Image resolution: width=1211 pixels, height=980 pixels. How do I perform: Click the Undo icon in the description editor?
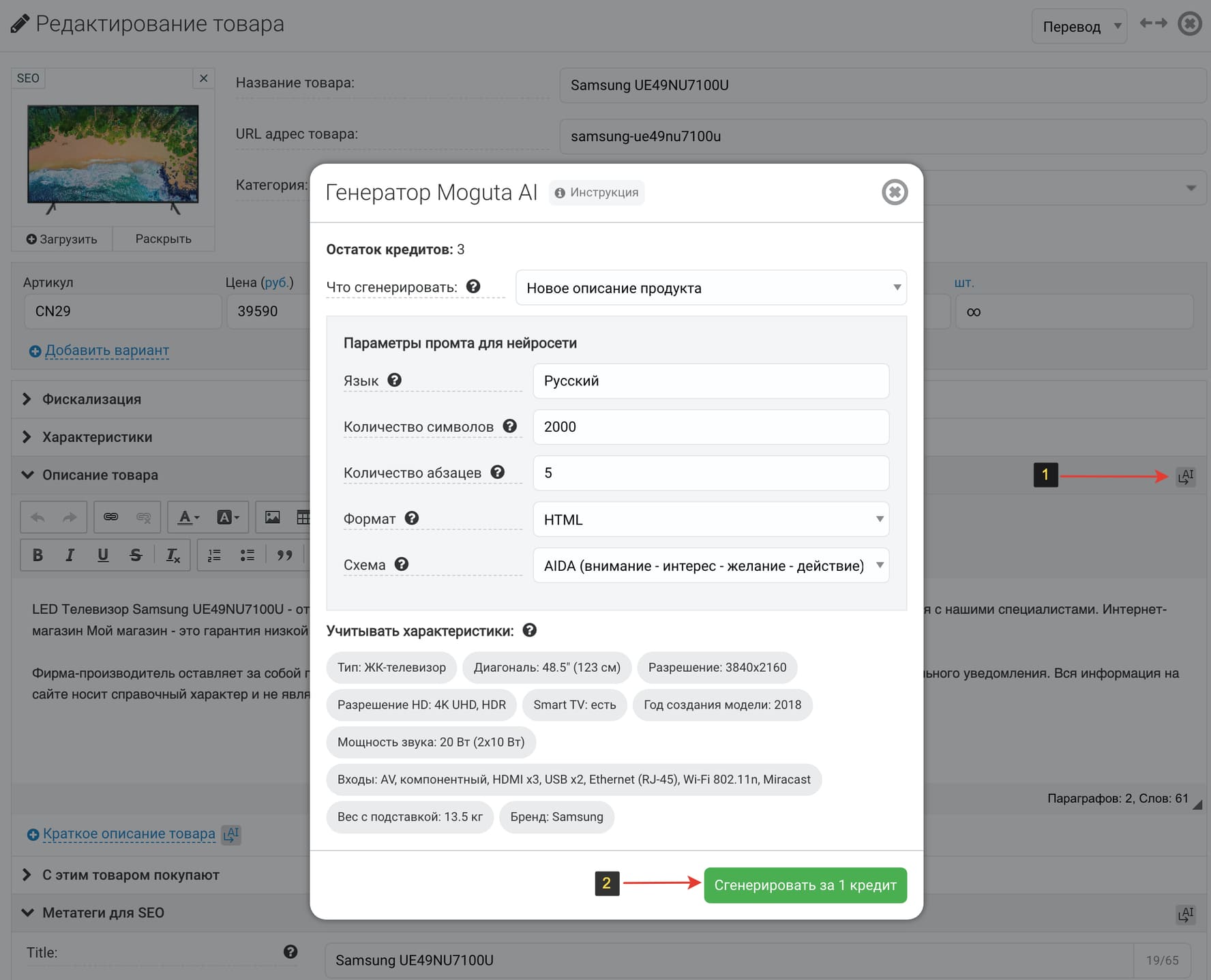pos(38,516)
